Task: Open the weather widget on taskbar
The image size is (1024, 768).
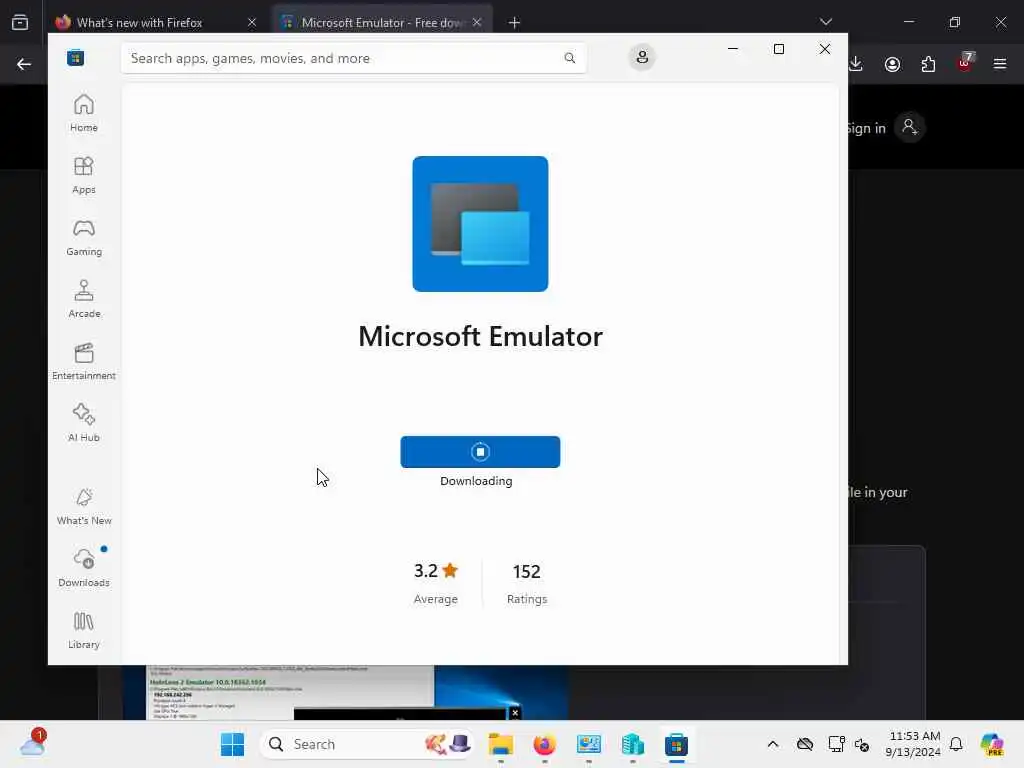Action: pyautogui.click(x=33, y=743)
